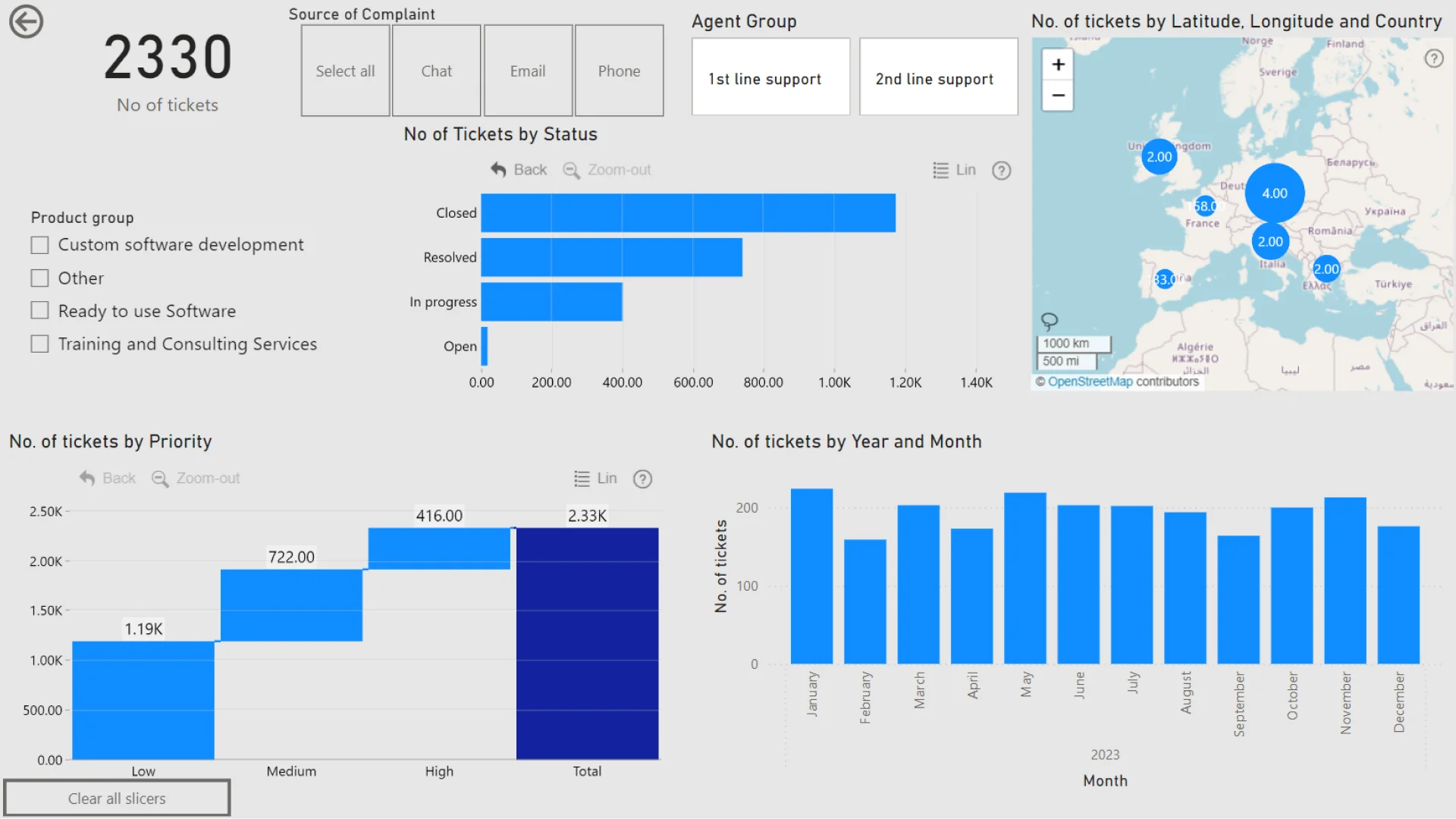The height and width of the screenshot is (819, 1456).
Task: Zoom in on the map with plus
Action: click(x=1058, y=64)
